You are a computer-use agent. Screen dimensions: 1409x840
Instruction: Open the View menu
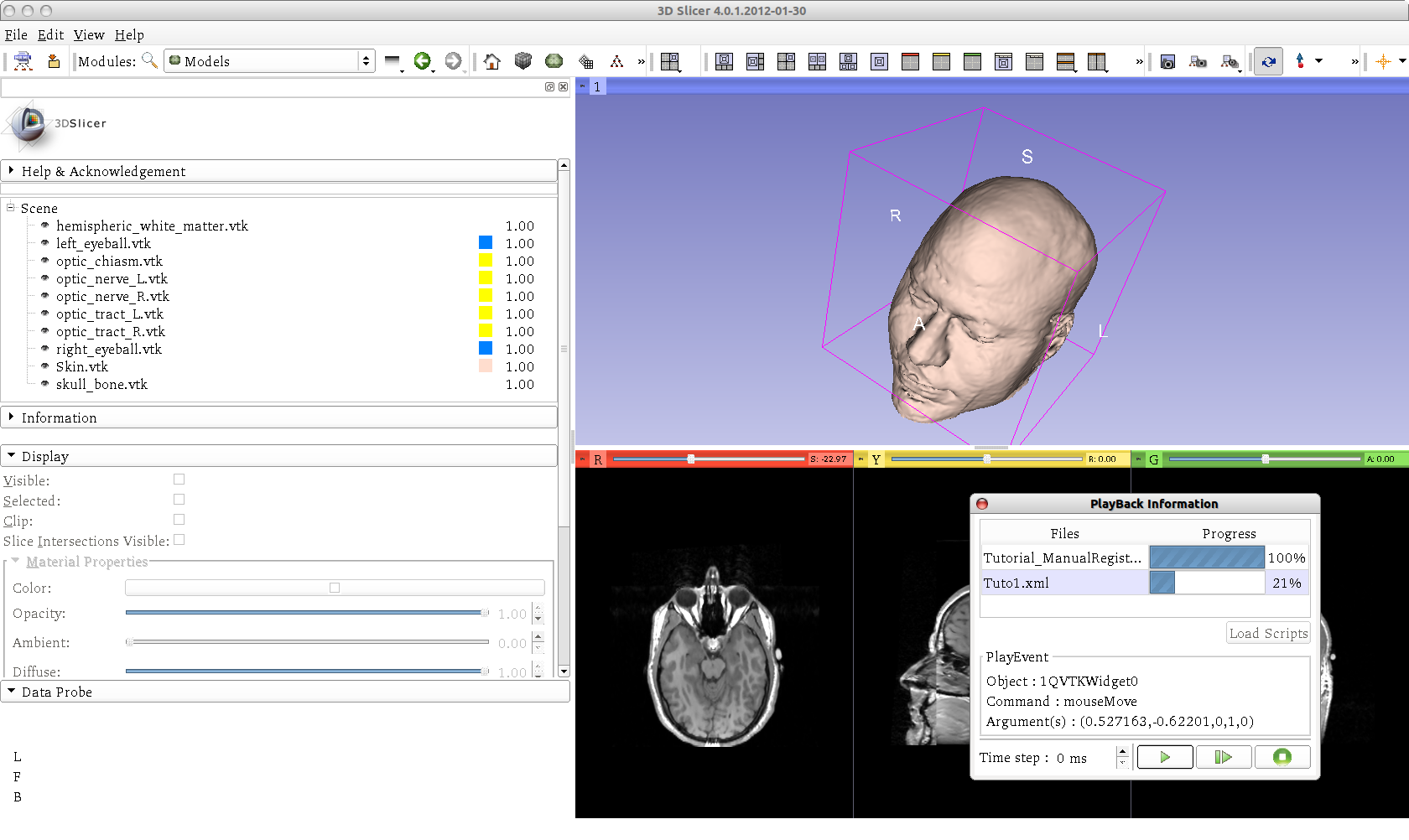click(x=89, y=34)
